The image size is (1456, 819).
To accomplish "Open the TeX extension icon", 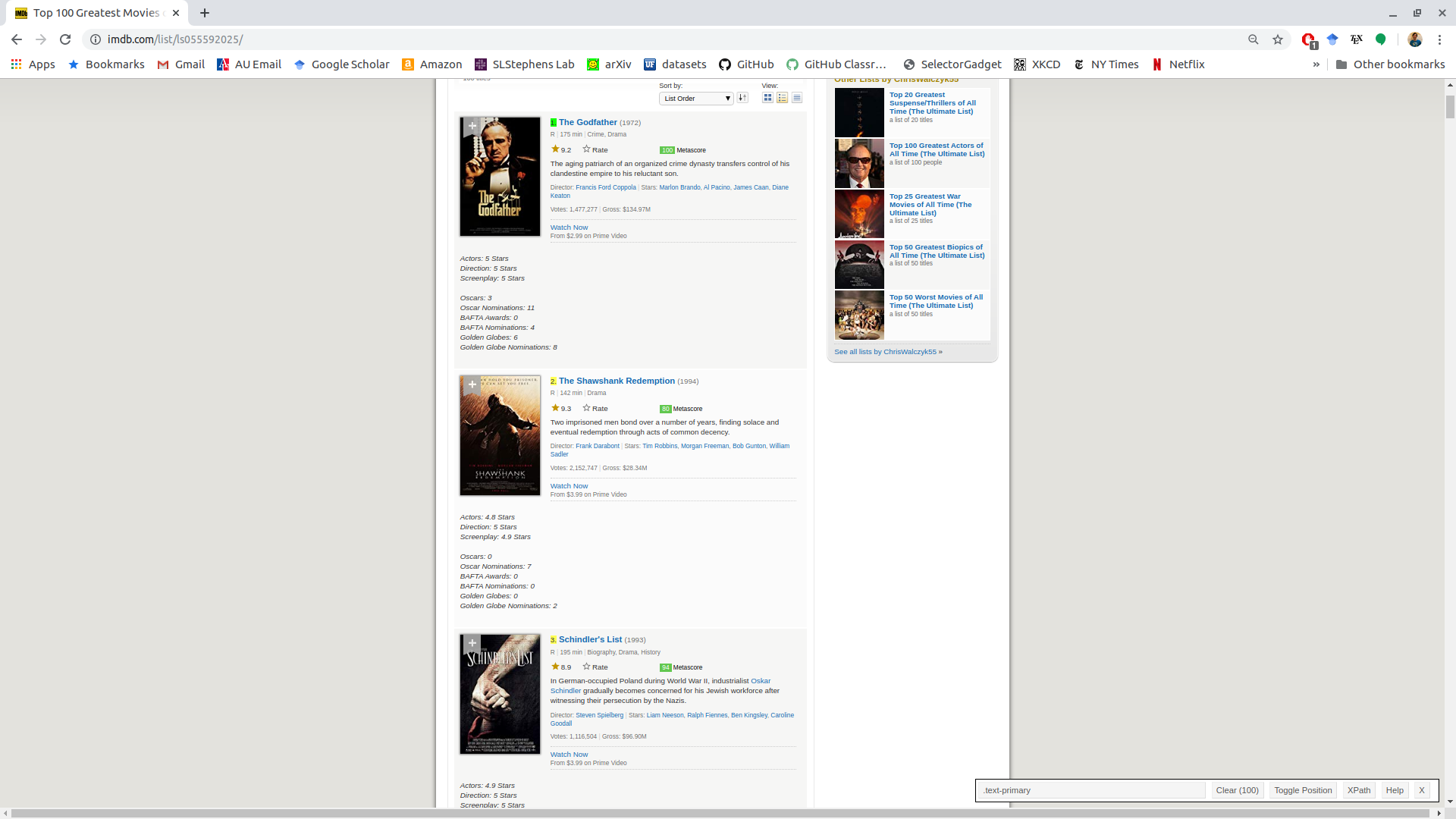I will [1357, 39].
